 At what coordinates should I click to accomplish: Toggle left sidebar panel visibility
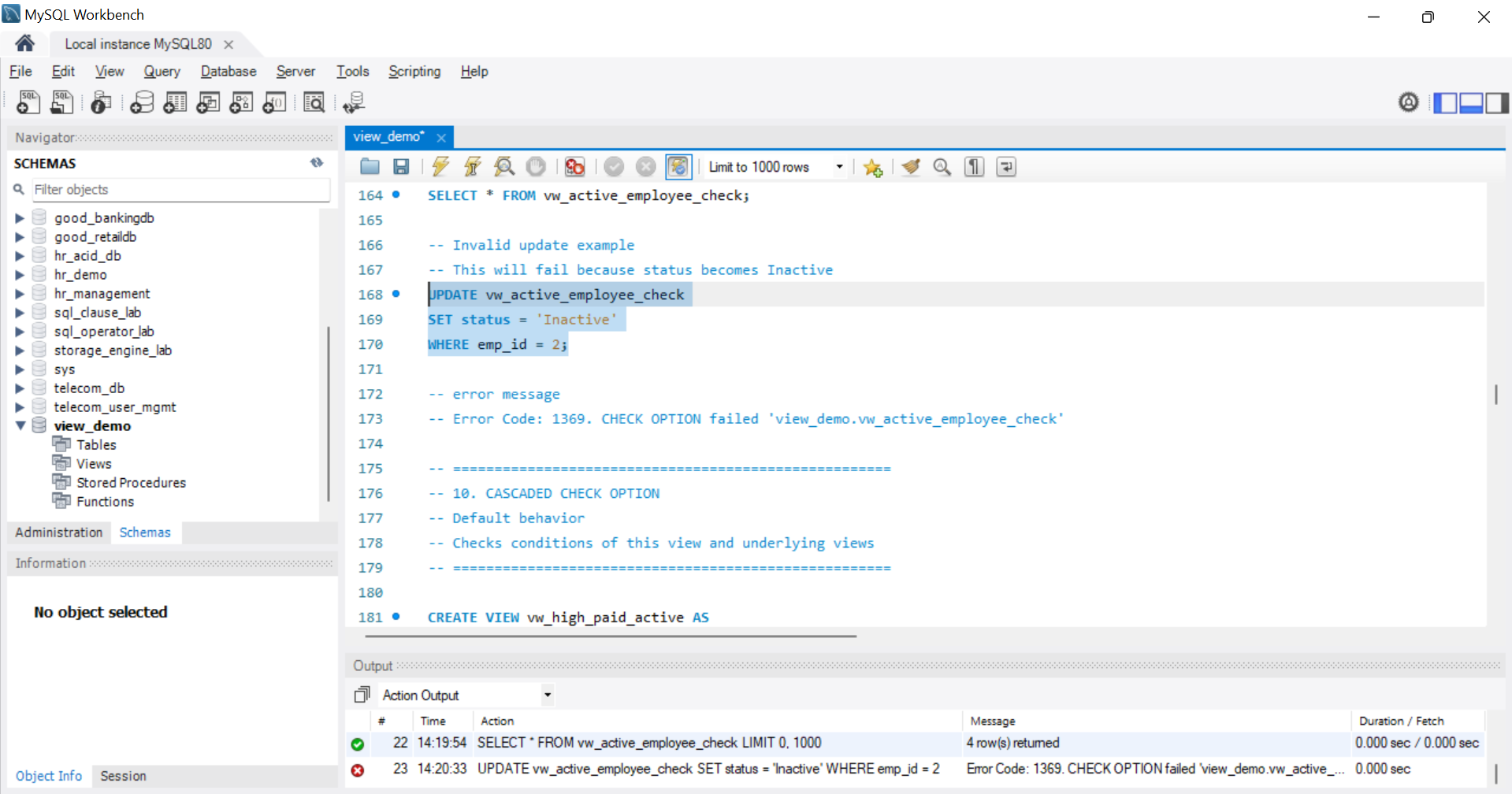pos(1445,102)
